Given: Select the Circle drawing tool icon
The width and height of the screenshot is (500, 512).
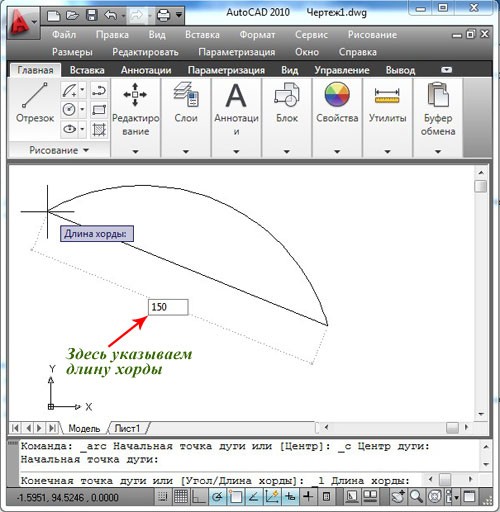Looking at the screenshot, I should coord(69,109).
